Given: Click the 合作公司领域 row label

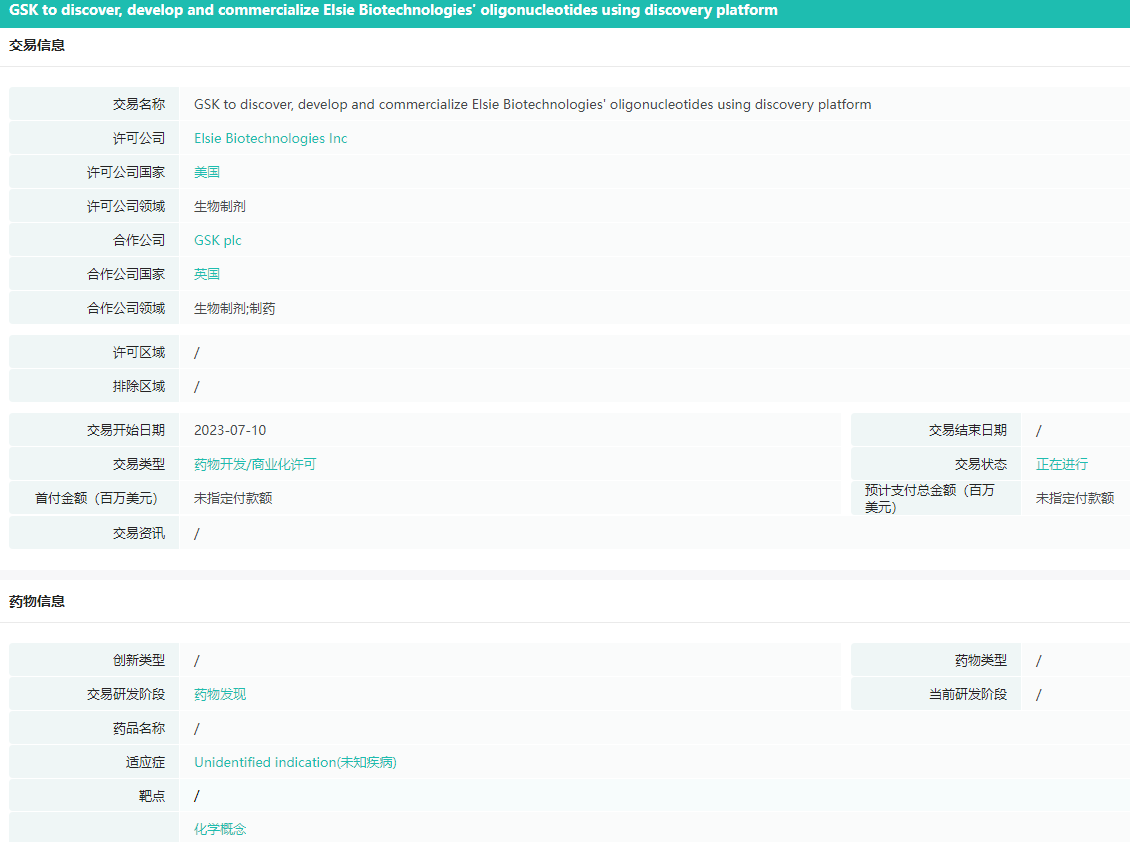Looking at the screenshot, I should point(125,309).
